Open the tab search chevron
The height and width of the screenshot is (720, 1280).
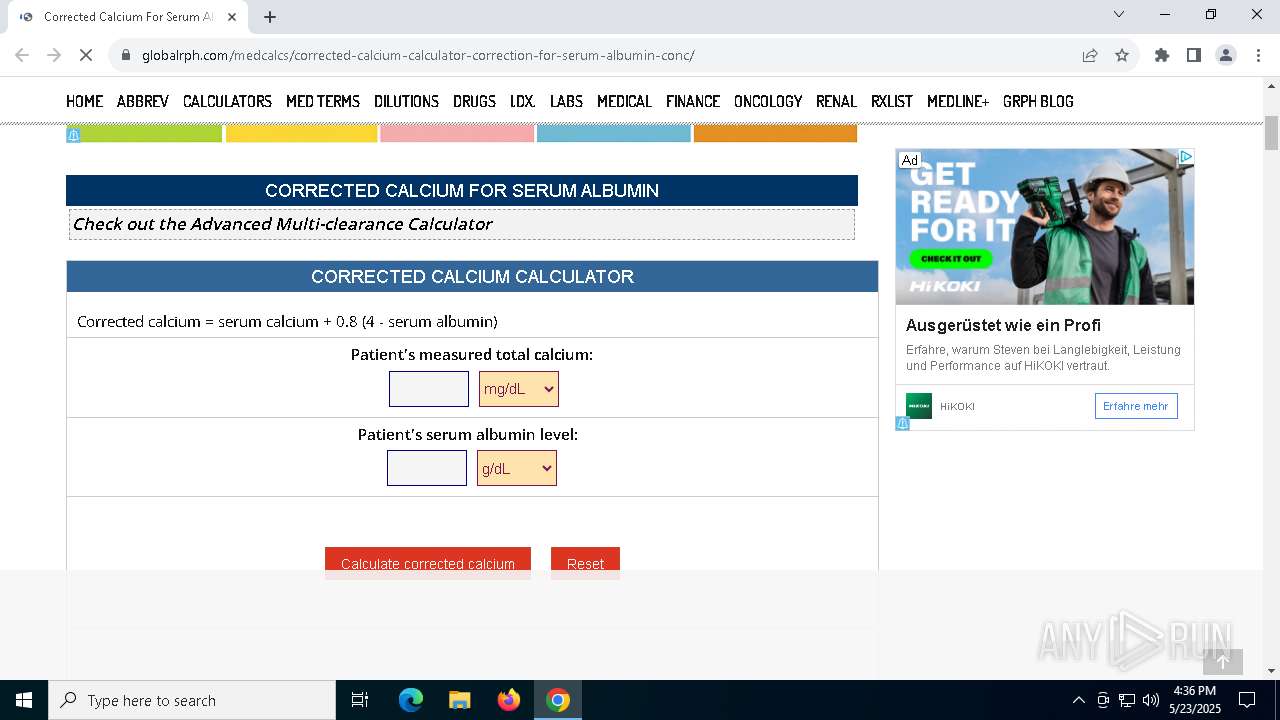[1119, 14]
